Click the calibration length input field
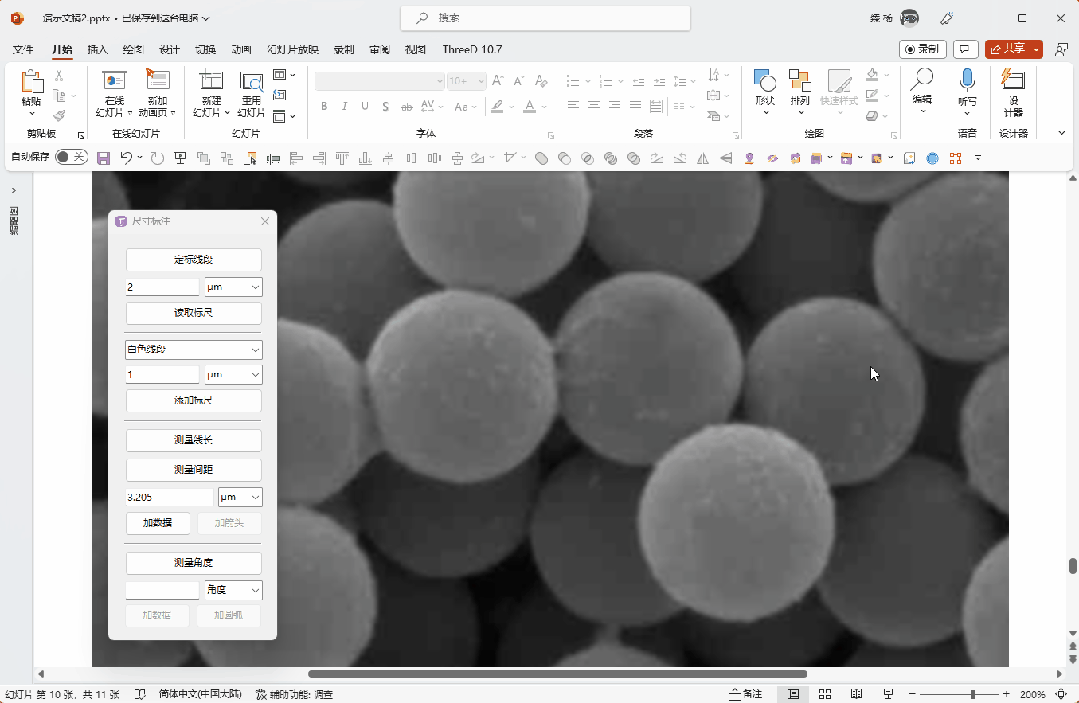The image size is (1079, 703). pyautogui.click(x=162, y=287)
